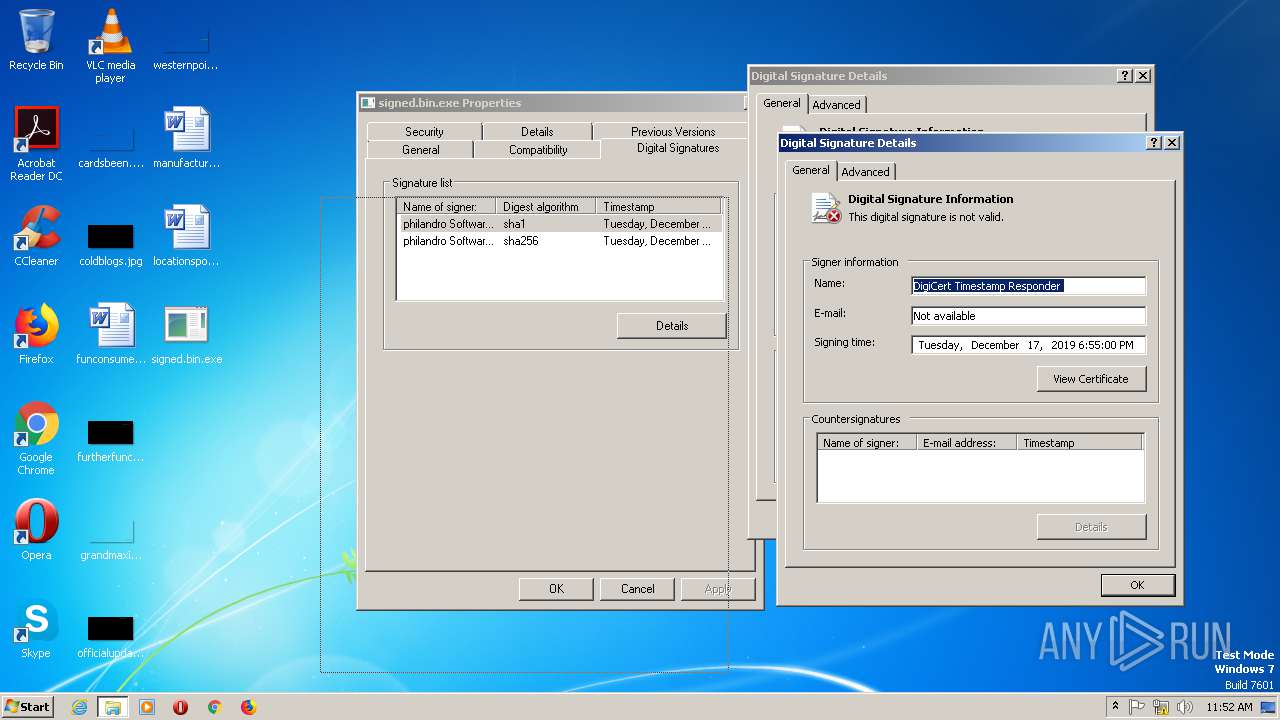Open the Action Center flag icon
This screenshot has width=1280, height=720.
(1137, 707)
